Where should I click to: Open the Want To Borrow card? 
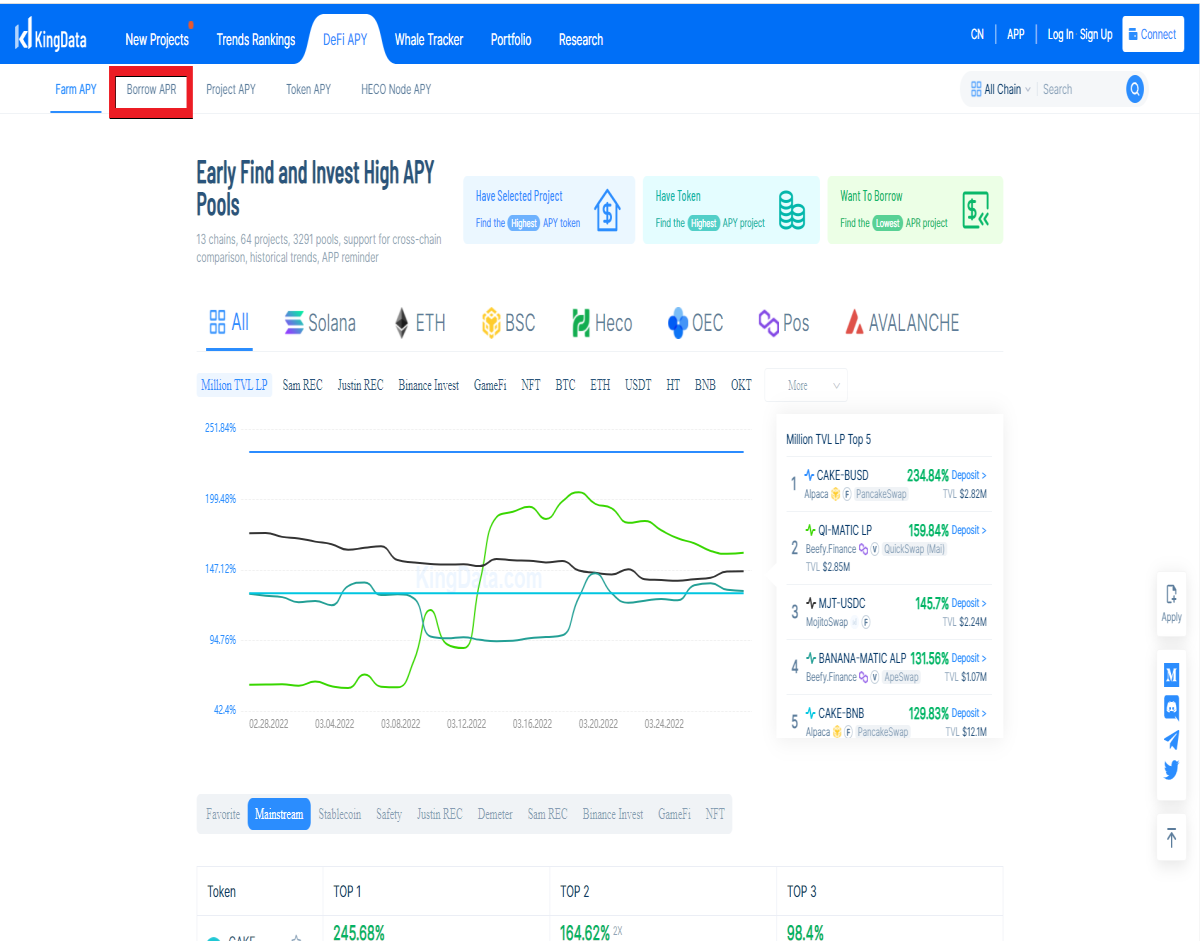pyautogui.click(x=915, y=210)
